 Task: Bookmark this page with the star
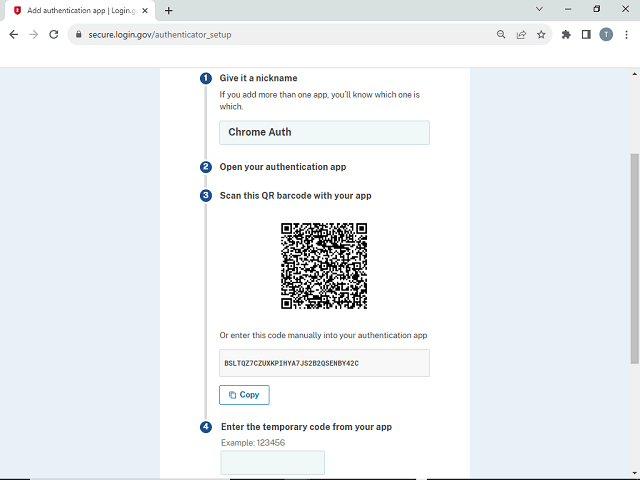tap(541, 35)
